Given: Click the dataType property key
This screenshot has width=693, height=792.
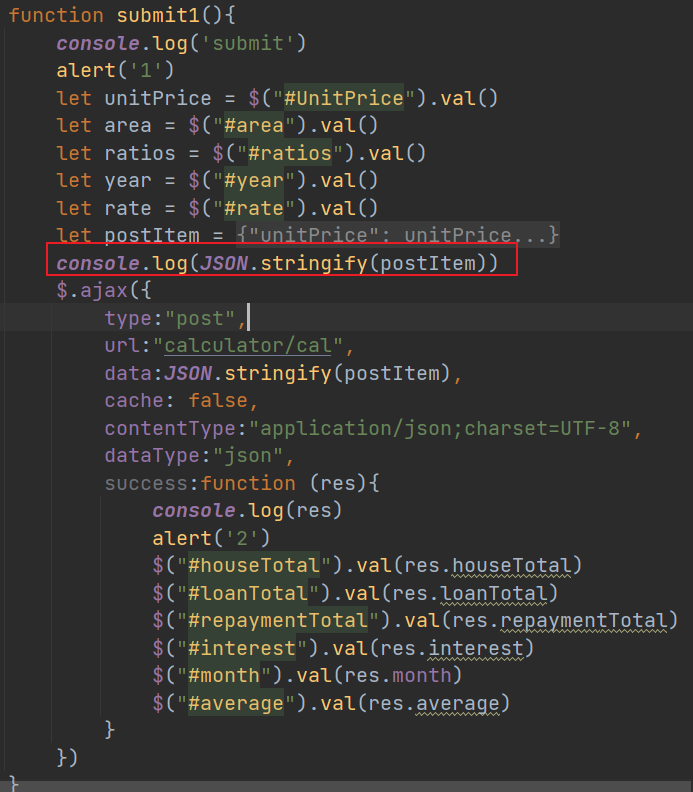Looking at the screenshot, I should 152,456.
